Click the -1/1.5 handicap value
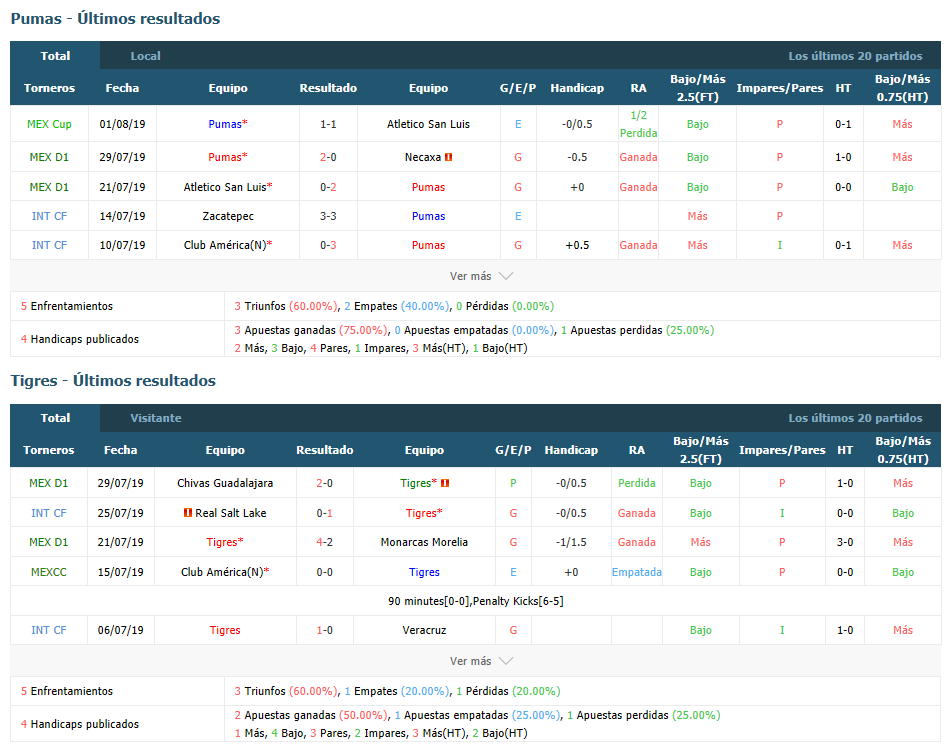This screenshot has height=748, width=951. [571, 542]
